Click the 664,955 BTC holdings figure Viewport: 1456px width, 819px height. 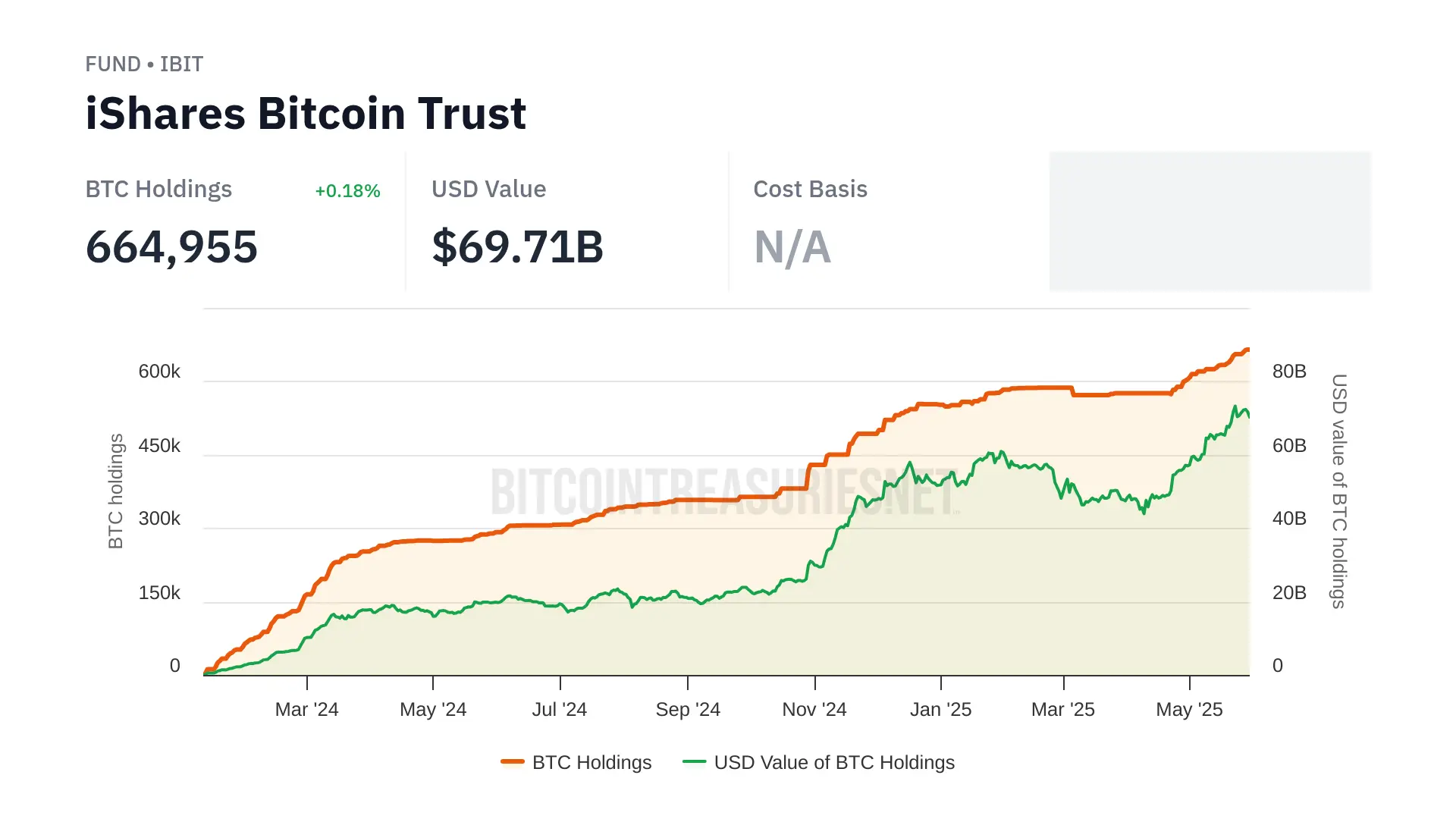[172, 247]
